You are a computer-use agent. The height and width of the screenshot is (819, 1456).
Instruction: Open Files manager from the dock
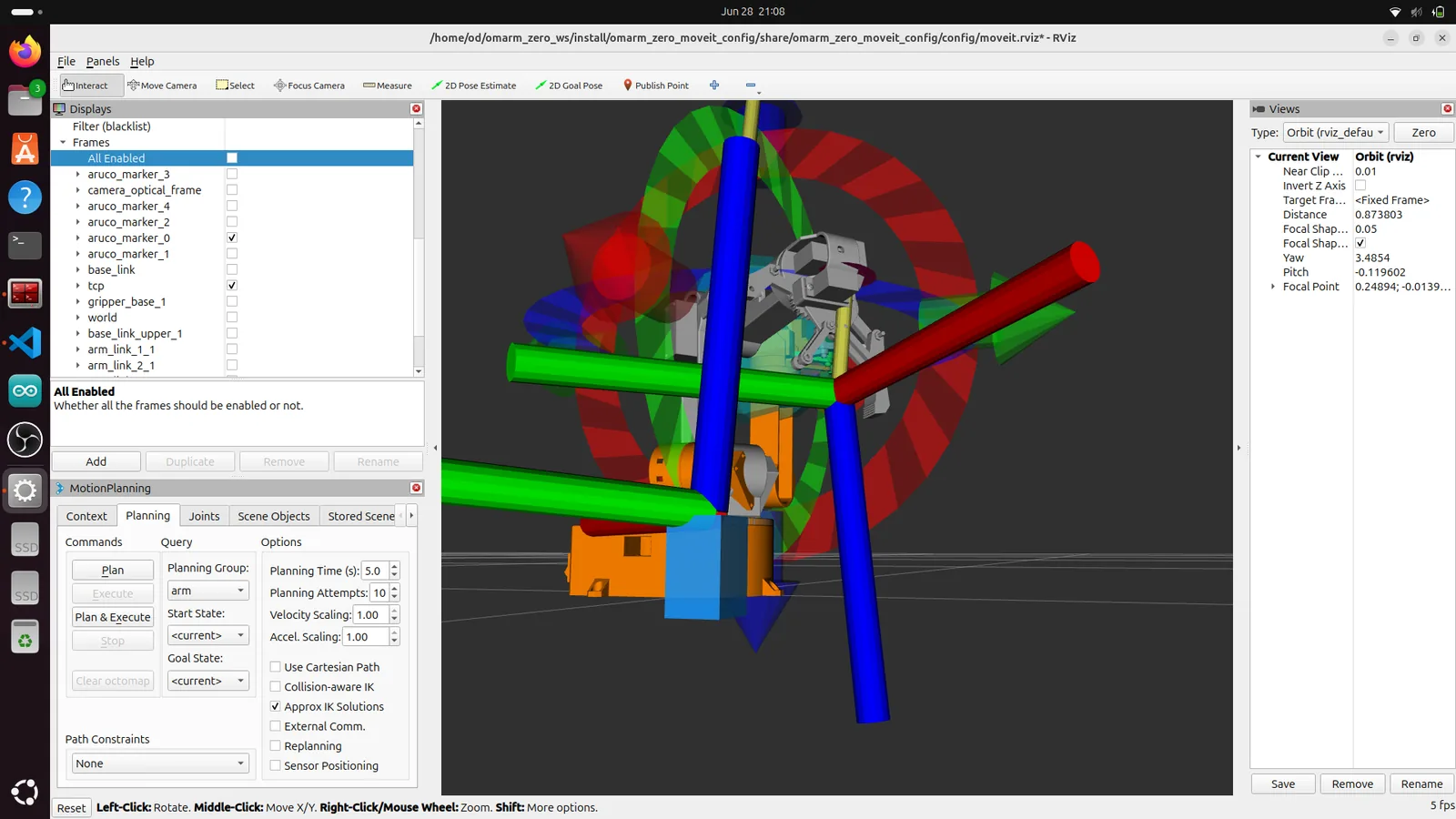tap(25, 99)
